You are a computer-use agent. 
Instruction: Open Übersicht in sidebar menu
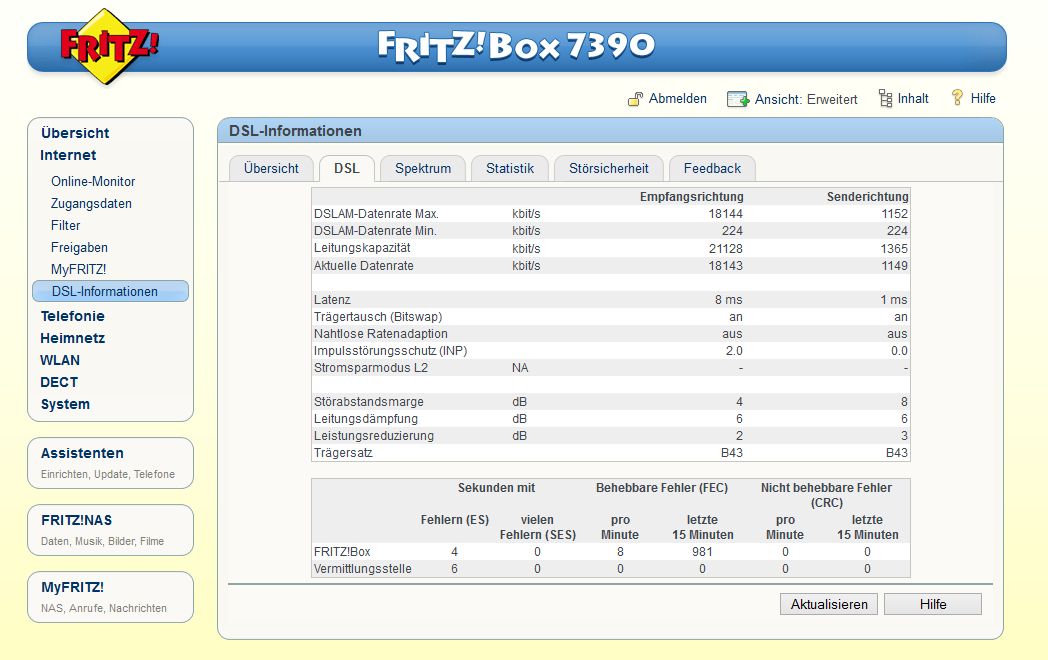75,133
